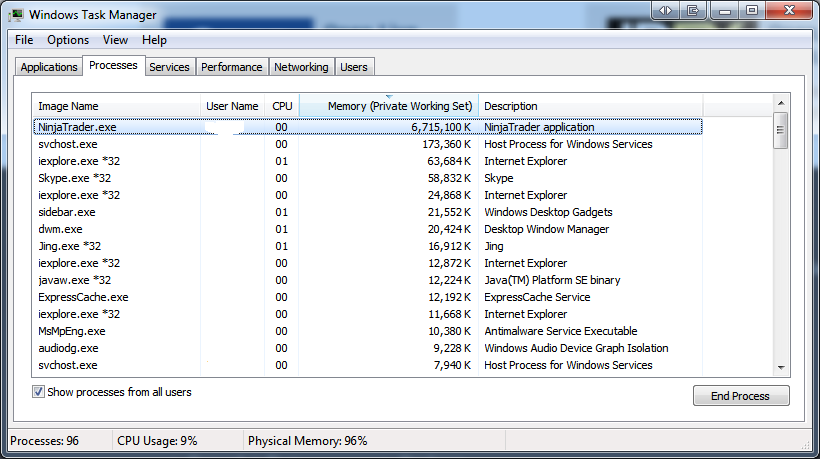
Task: Click the 21,552 K memory value
Action: [449, 212]
